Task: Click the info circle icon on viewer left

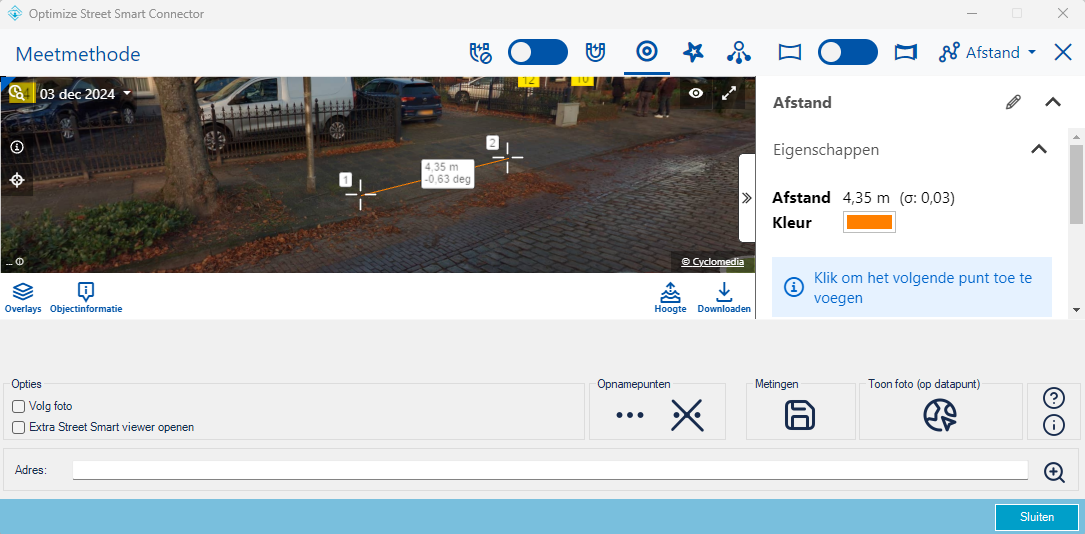Action: click(x=17, y=147)
